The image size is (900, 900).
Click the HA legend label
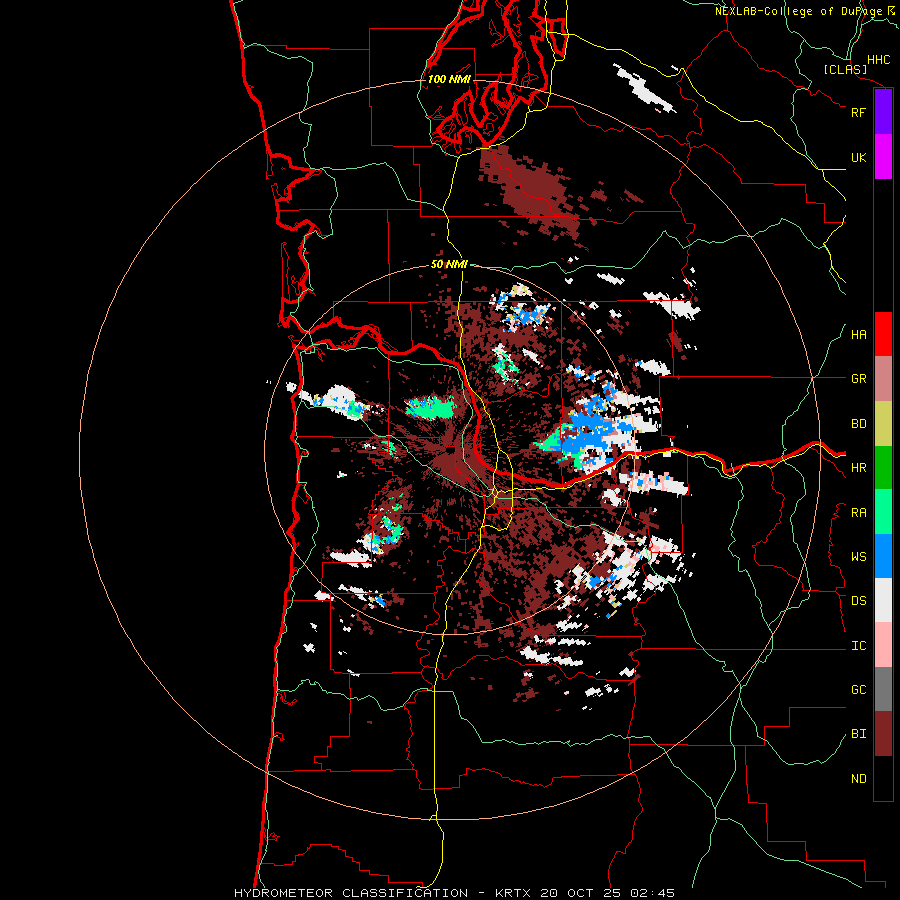pyautogui.click(x=858, y=335)
